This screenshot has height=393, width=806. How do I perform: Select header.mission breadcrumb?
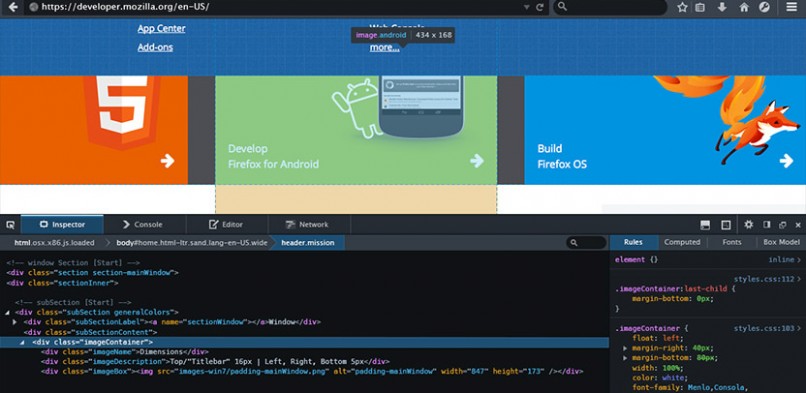(x=307, y=242)
